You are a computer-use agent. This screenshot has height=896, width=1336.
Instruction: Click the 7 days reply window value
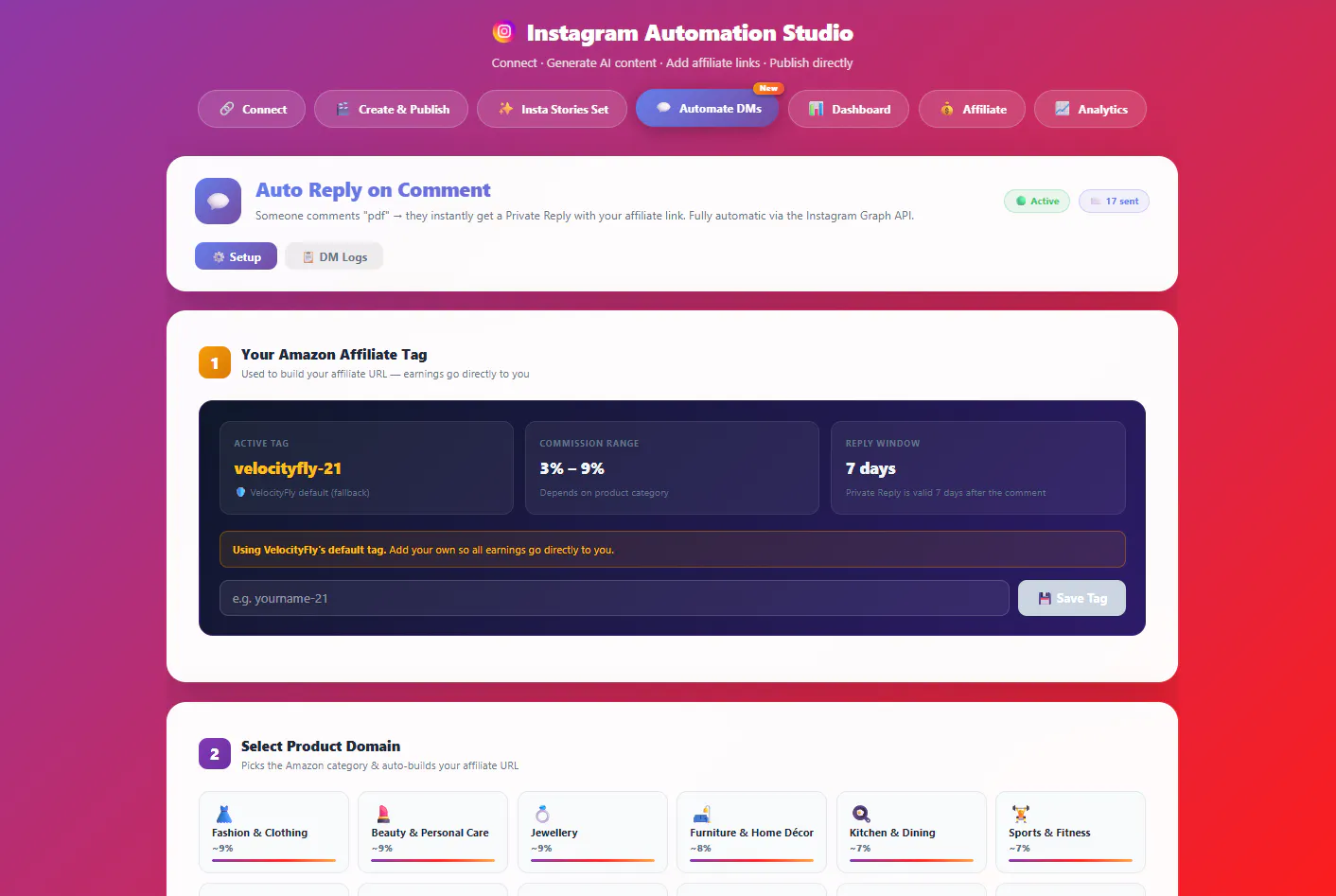click(870, 468)
